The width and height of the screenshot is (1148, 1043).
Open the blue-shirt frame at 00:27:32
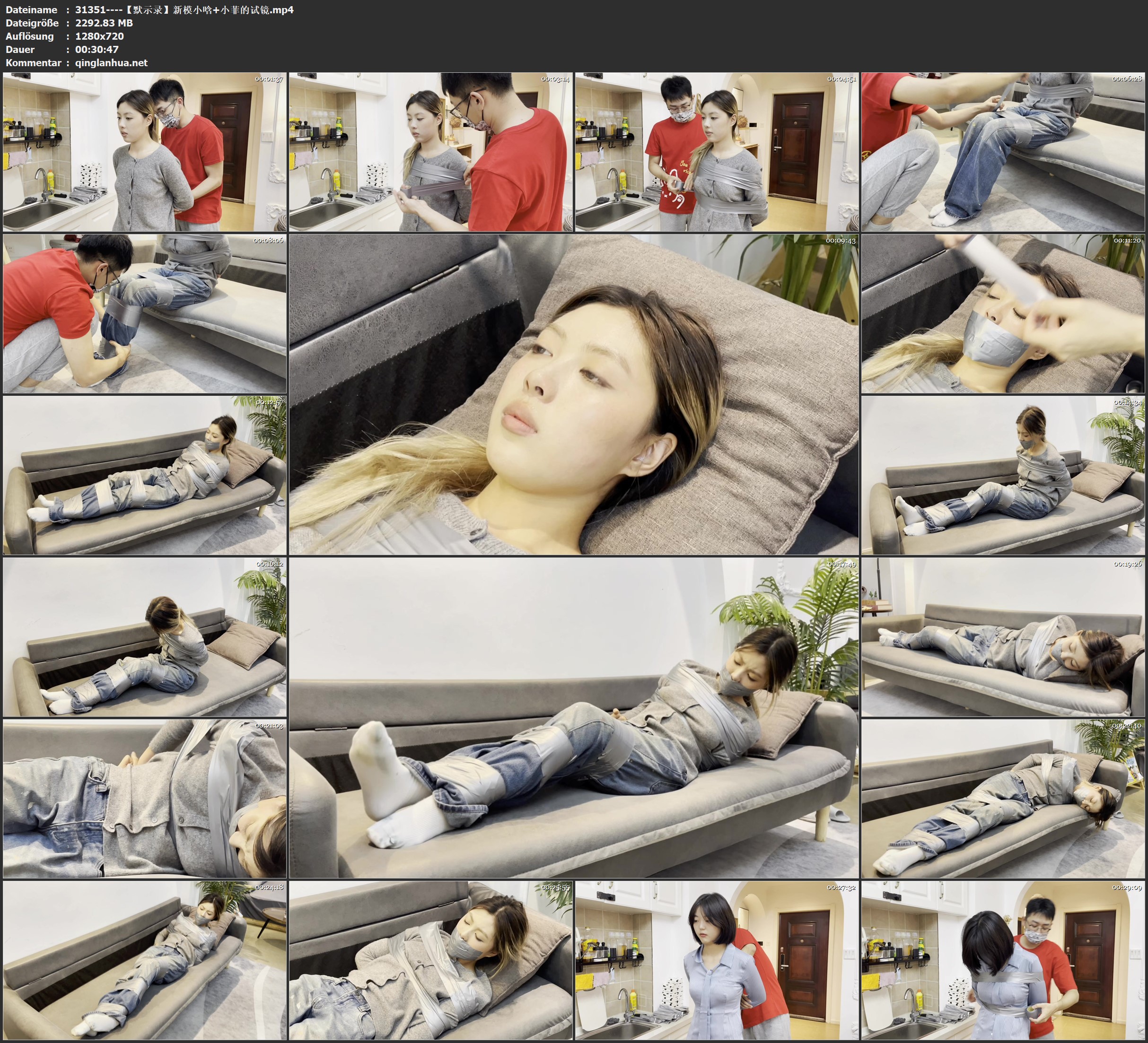716,960
